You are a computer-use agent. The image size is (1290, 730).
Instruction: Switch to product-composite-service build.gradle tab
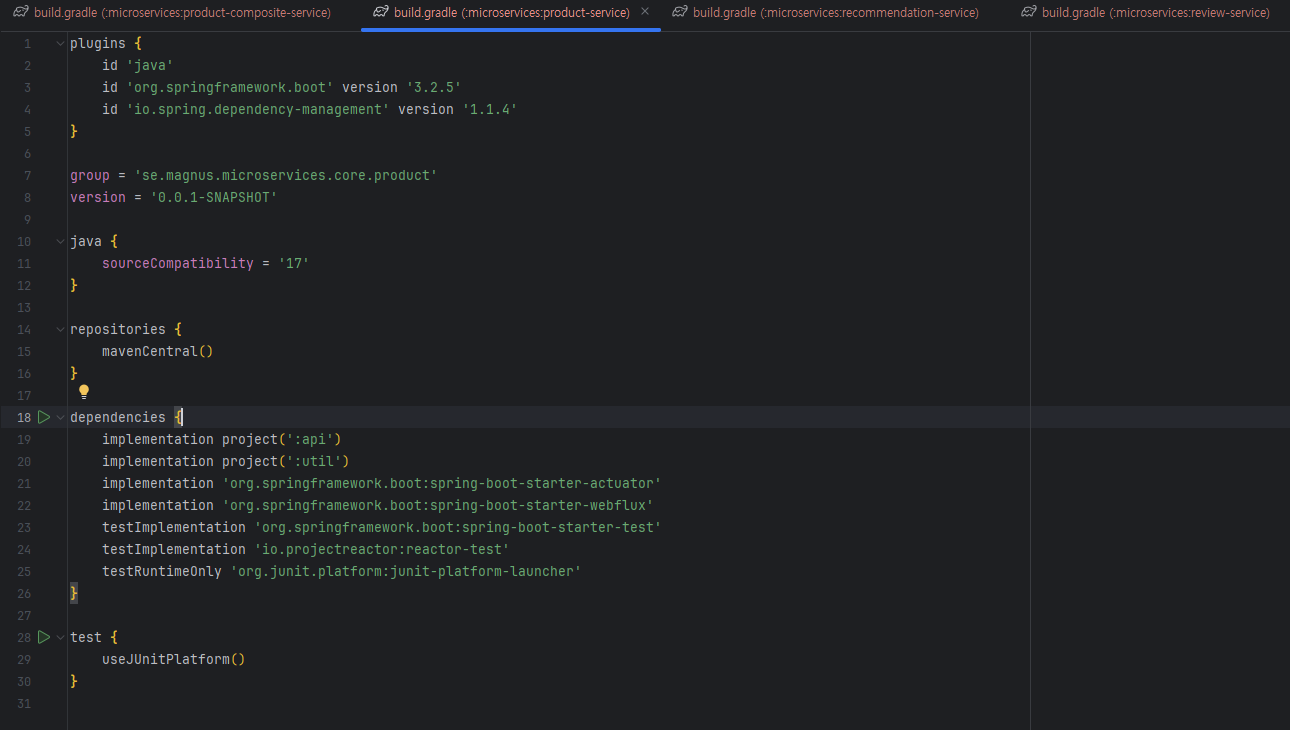[172, 13]
